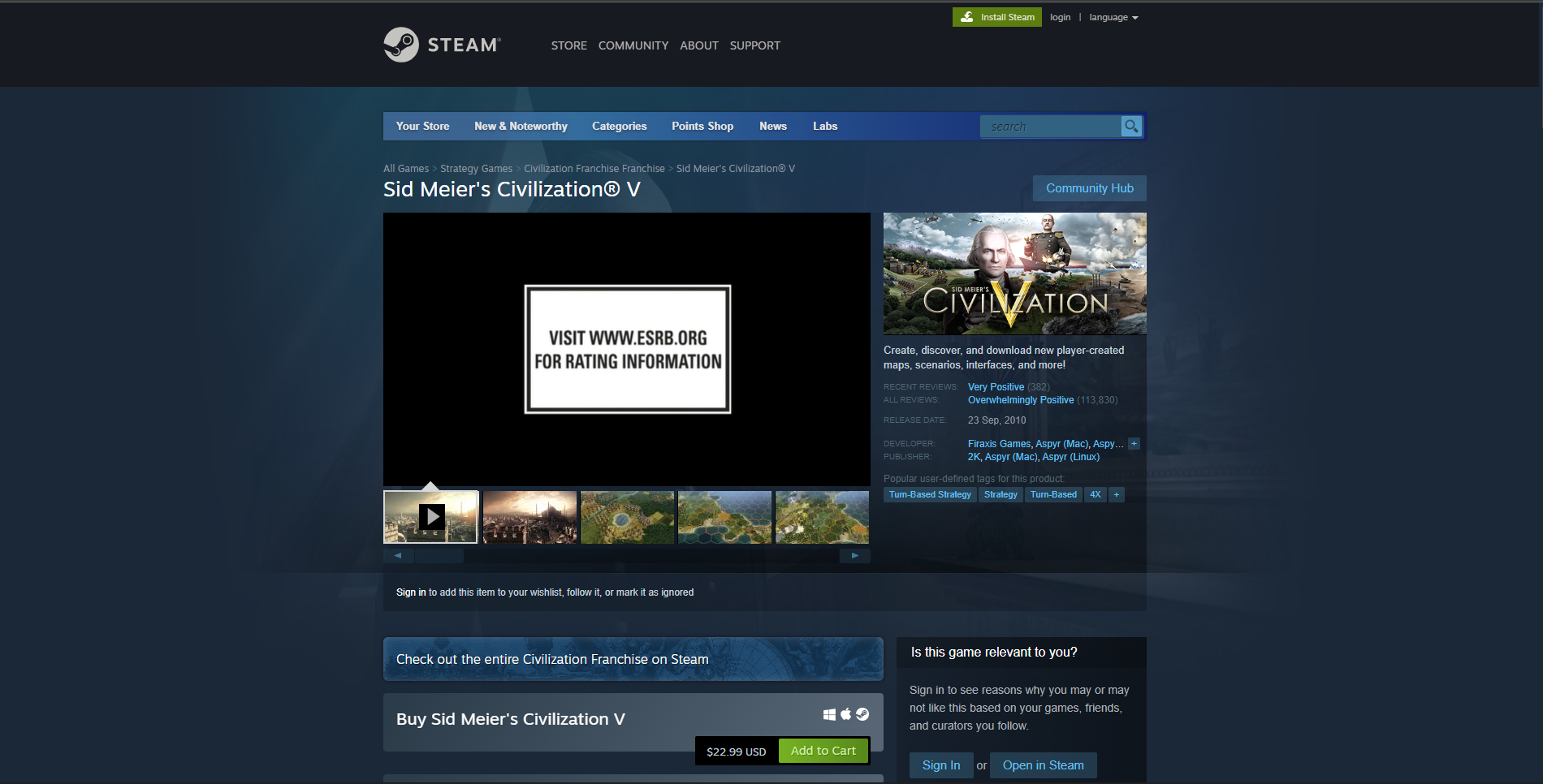Play the trailer video thumbnail
This screenshot has width=1543, height=784.
[431, 517]
